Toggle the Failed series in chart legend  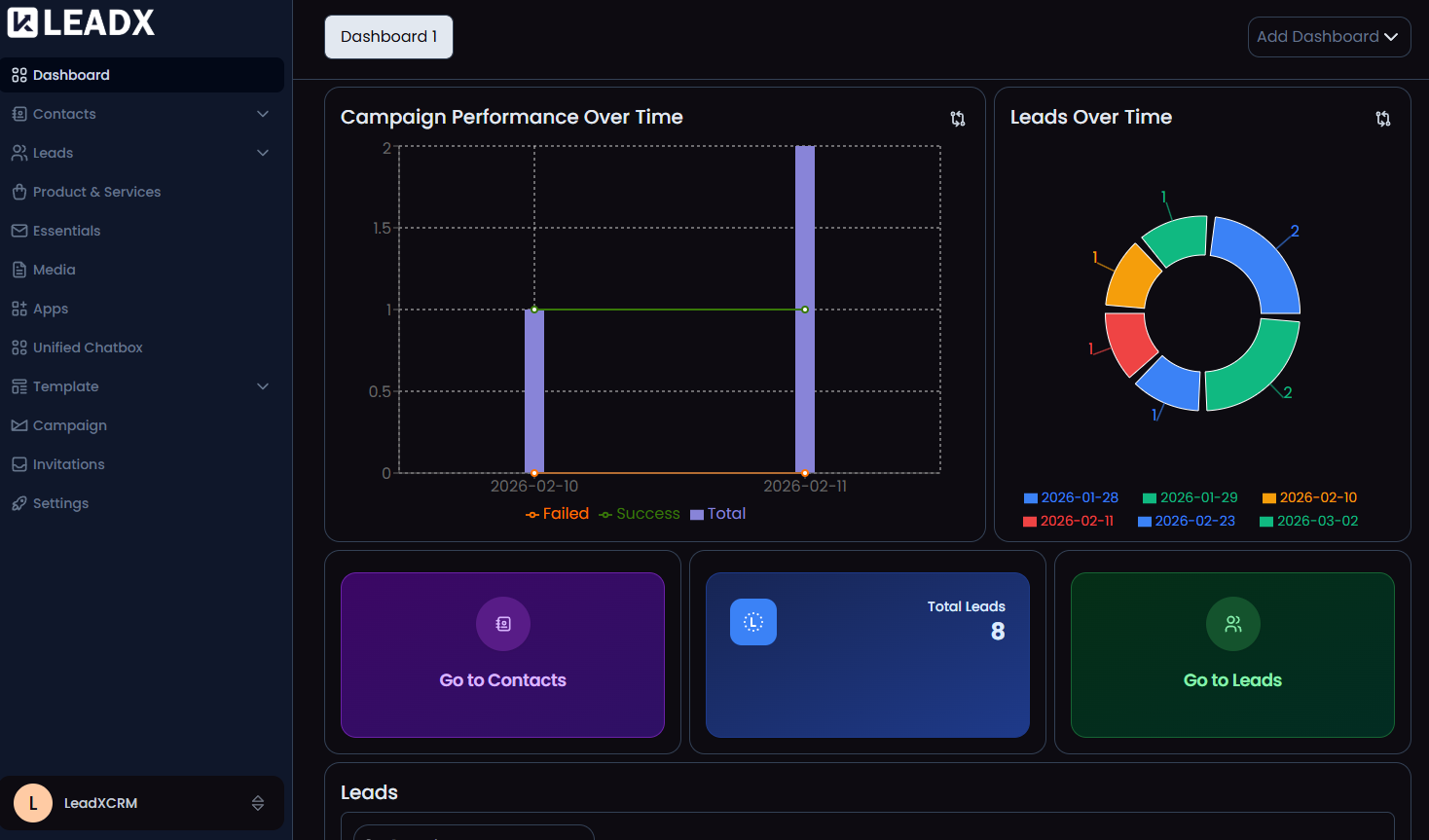coord(557,513)
